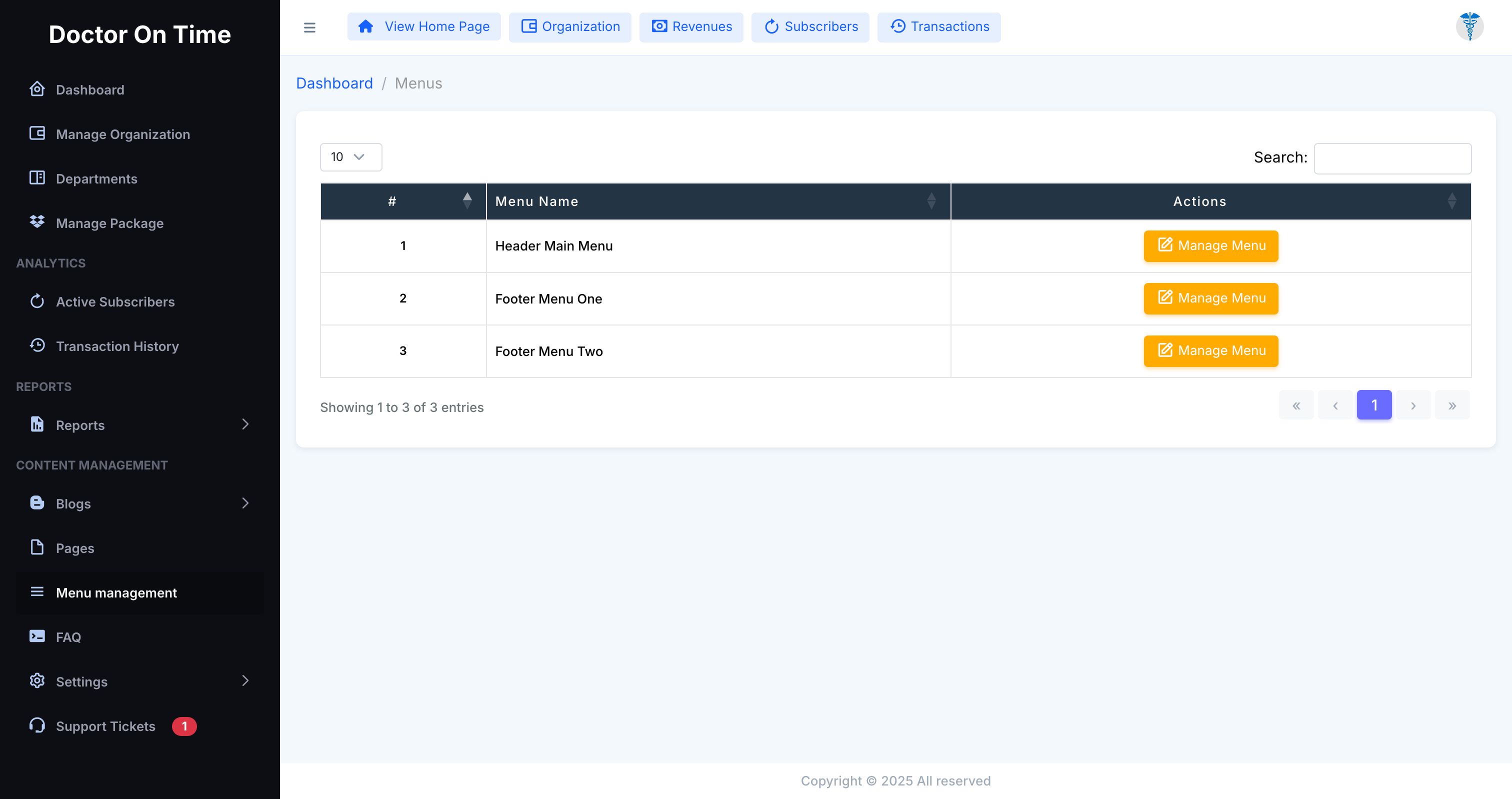Screen dimensions: 1512x799
Task: Click the hamburger sidebar toggle icon
Action: [x=309, y=27]
